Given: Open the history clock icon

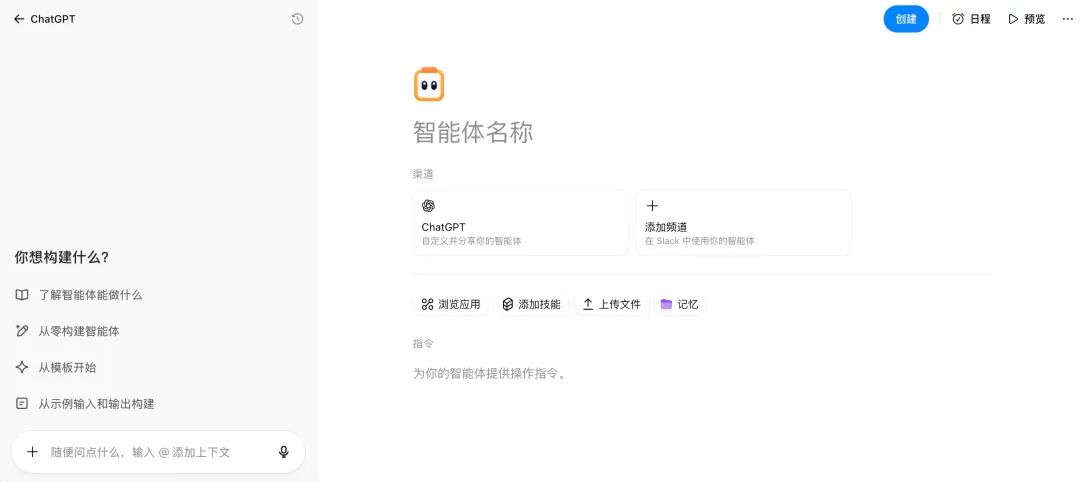Looking at the screenshot, I should pos(298,19).
